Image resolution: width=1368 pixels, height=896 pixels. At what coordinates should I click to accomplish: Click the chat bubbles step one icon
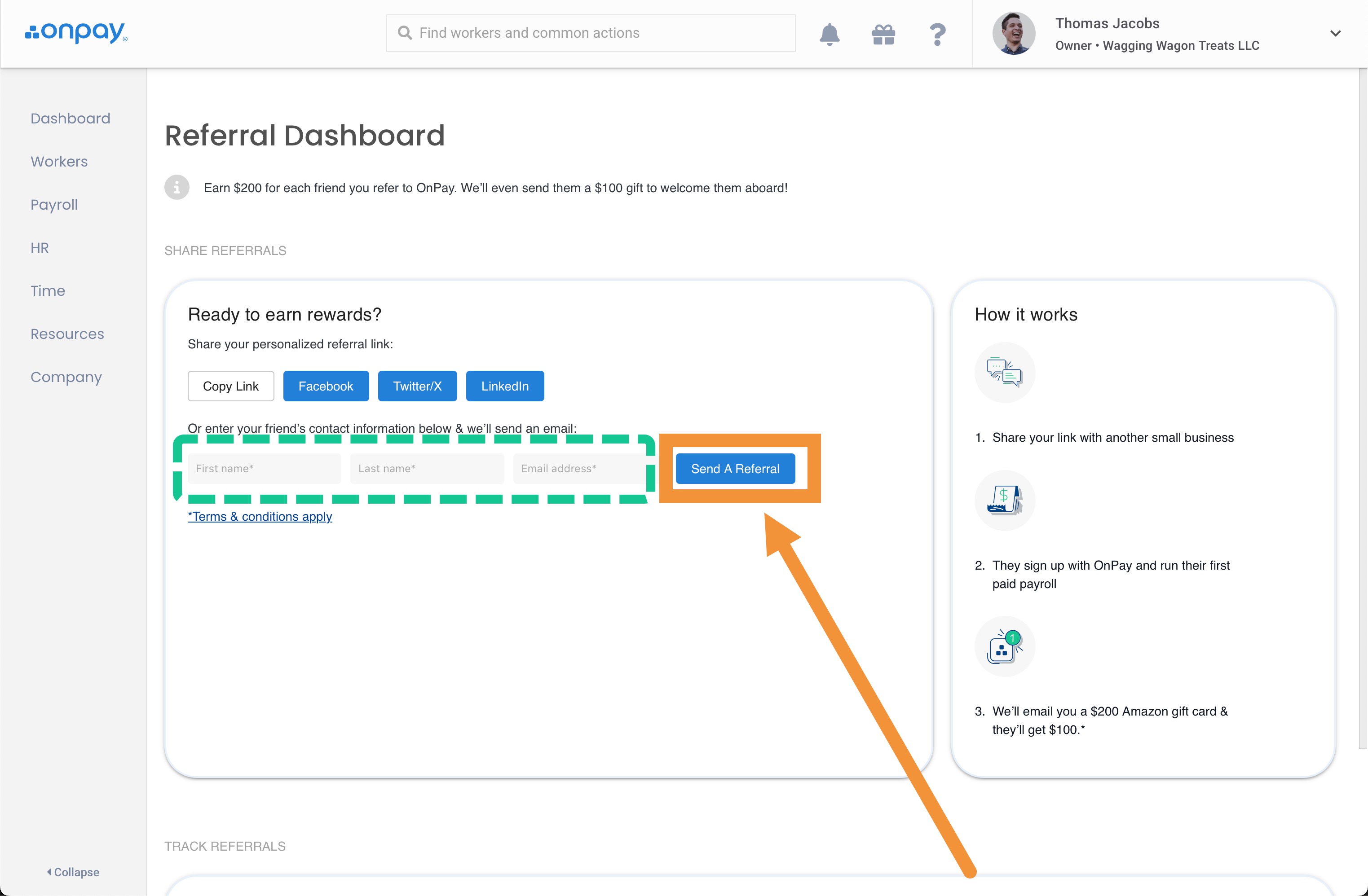point(1004,373)
